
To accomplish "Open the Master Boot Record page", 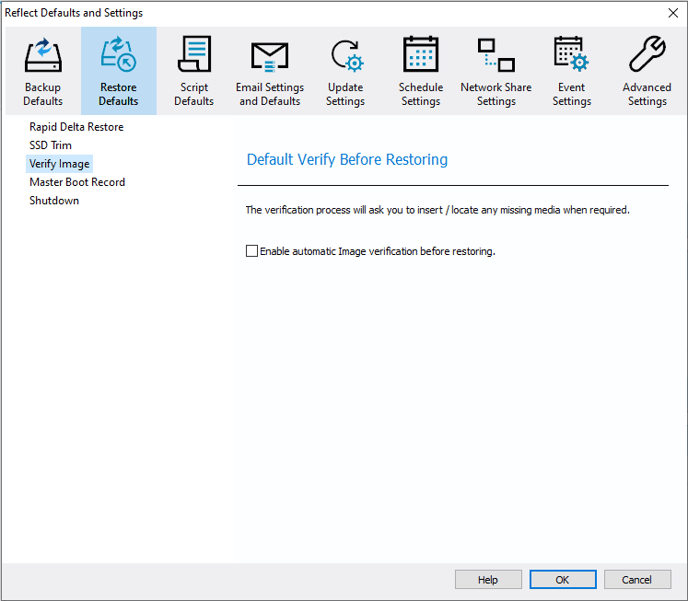I will (x=77, y=182).
